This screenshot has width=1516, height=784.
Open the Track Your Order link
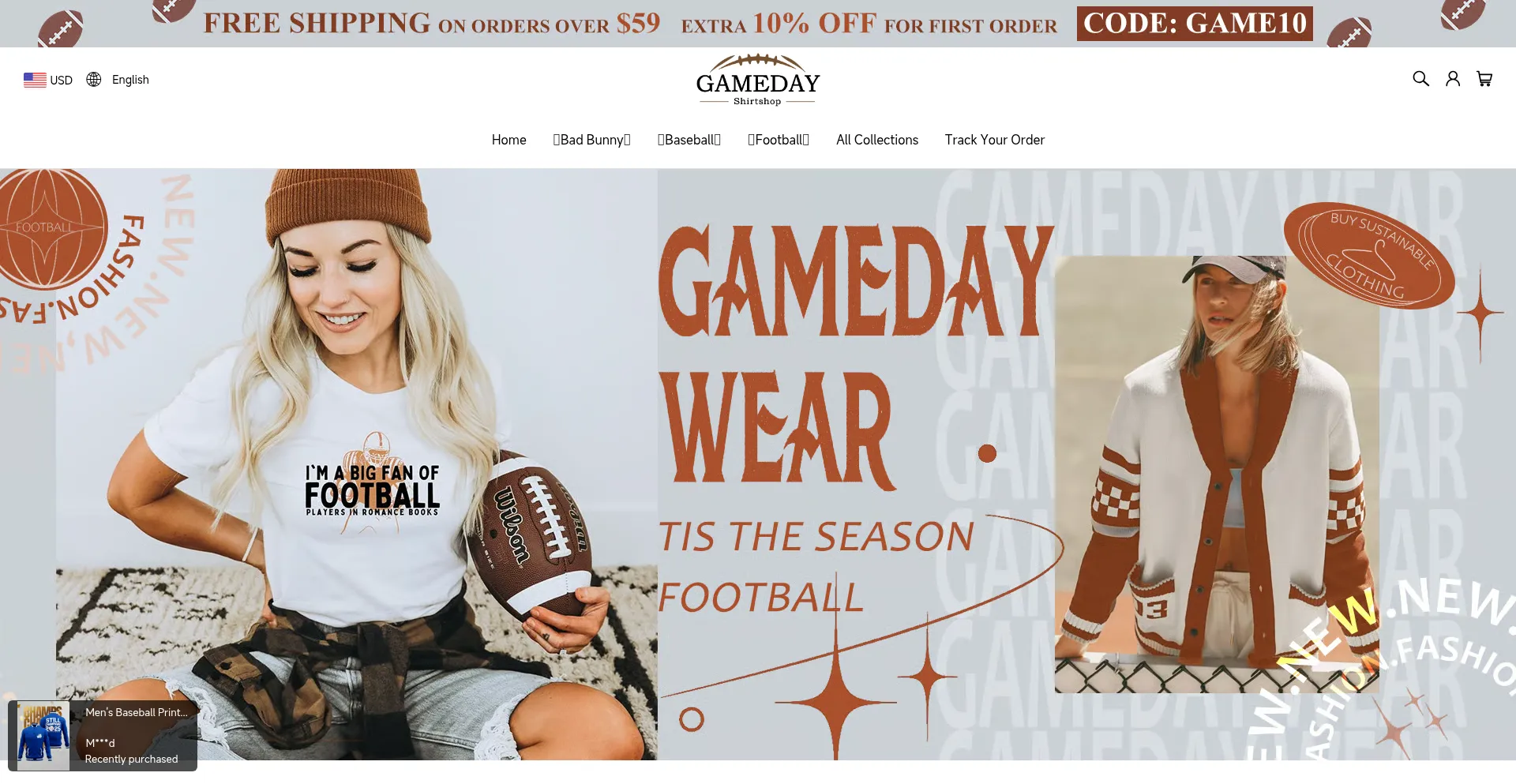pyautogui.click(x=995, y=140)
